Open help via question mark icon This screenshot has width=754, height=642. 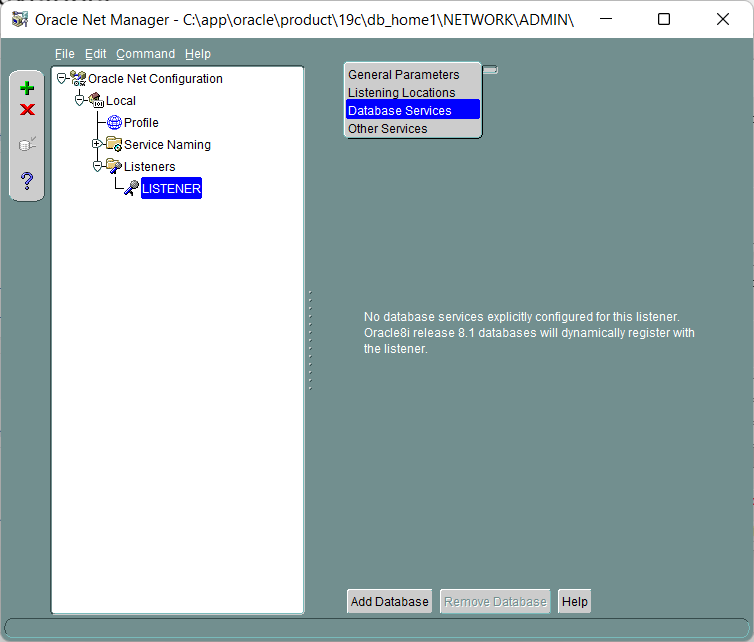tap(27, 181)
